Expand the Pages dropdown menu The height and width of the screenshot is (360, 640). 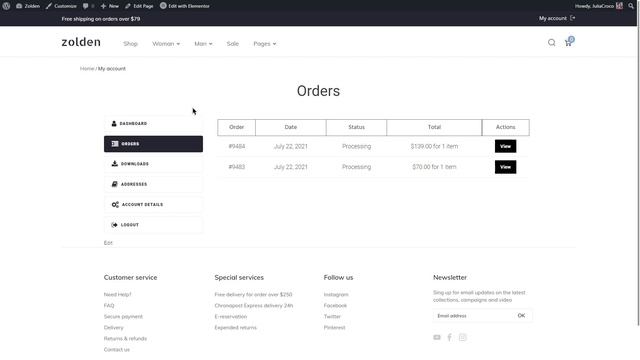[264, 44]
